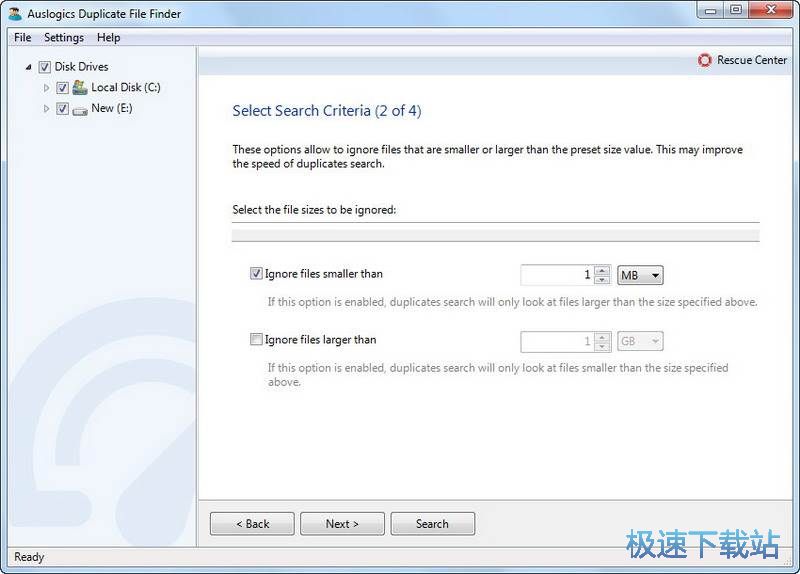
Task: Click the smaller-than size value field
Action: [556, 275]
